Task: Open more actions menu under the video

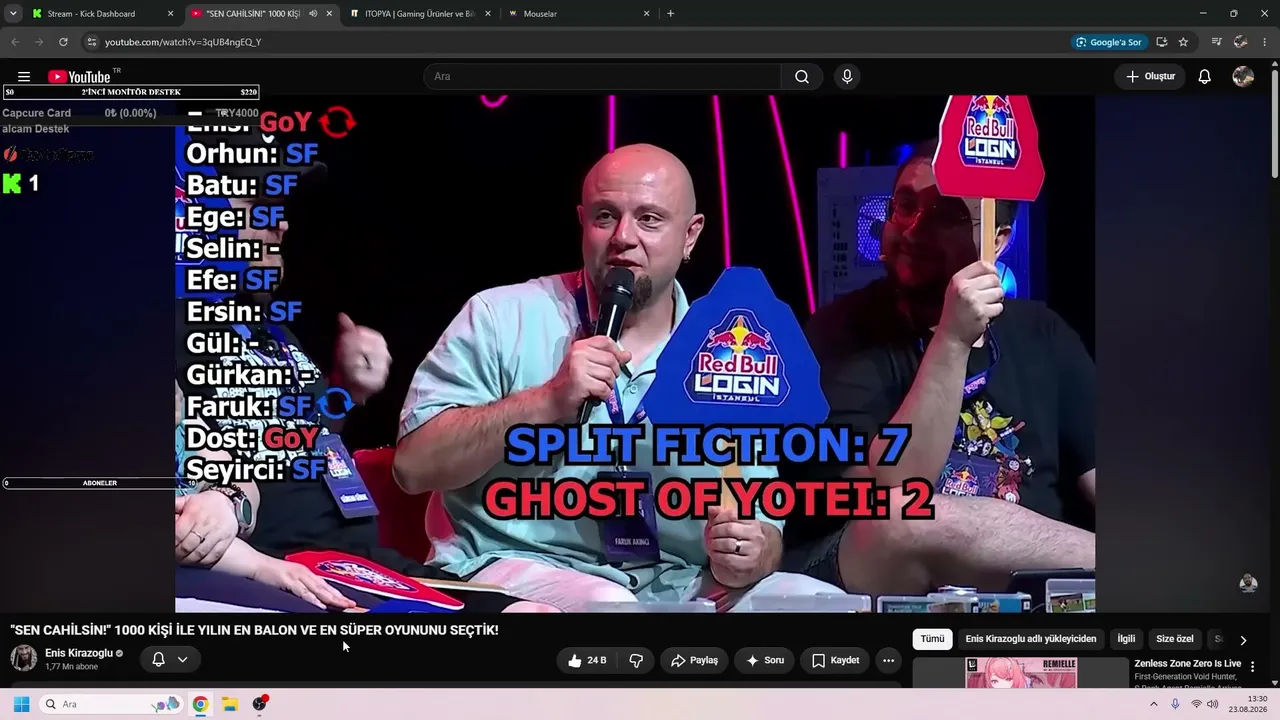Action: pos(888,660)
